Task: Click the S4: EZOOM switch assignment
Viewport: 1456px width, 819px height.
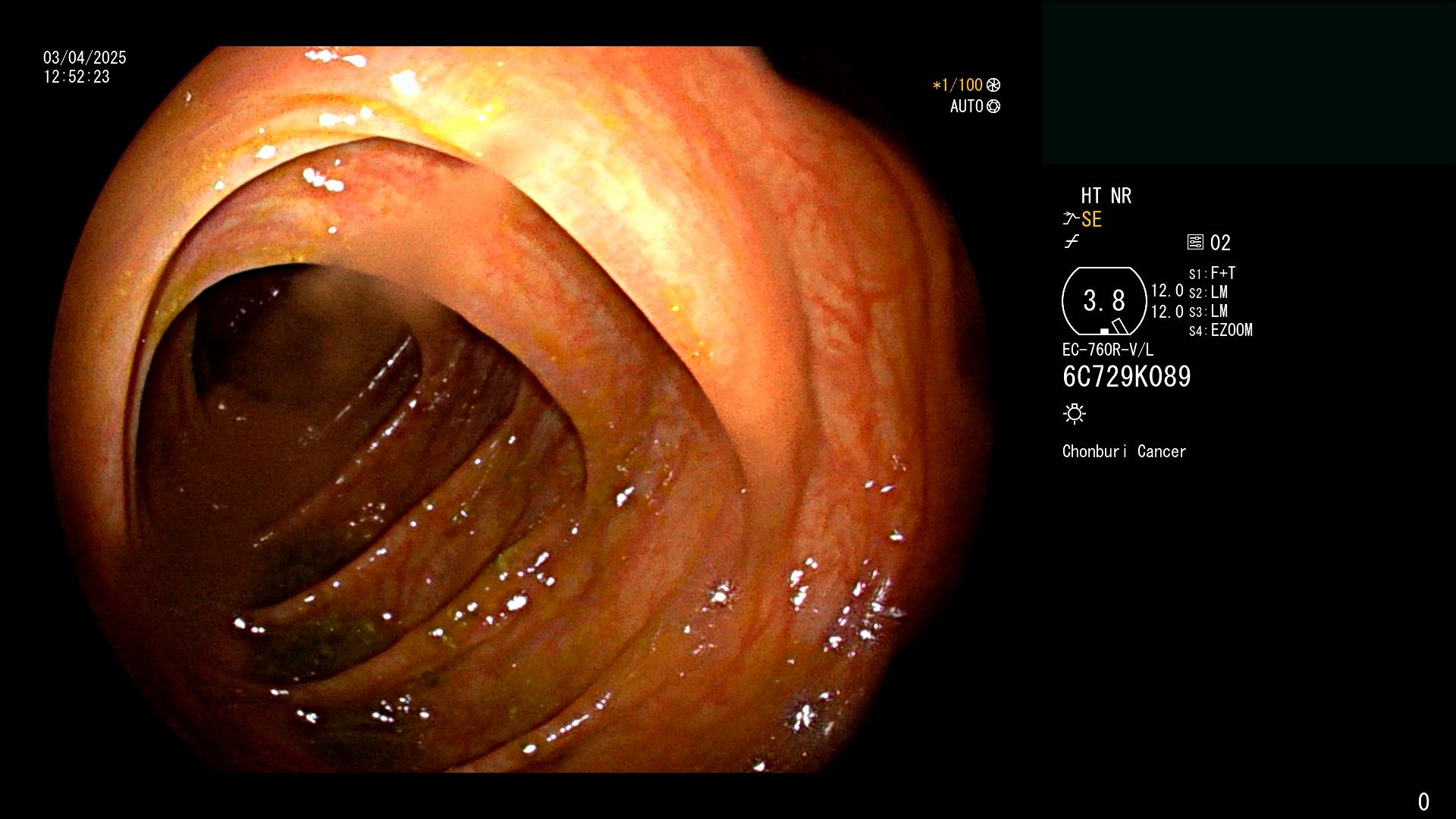Action: [1220, 330]
